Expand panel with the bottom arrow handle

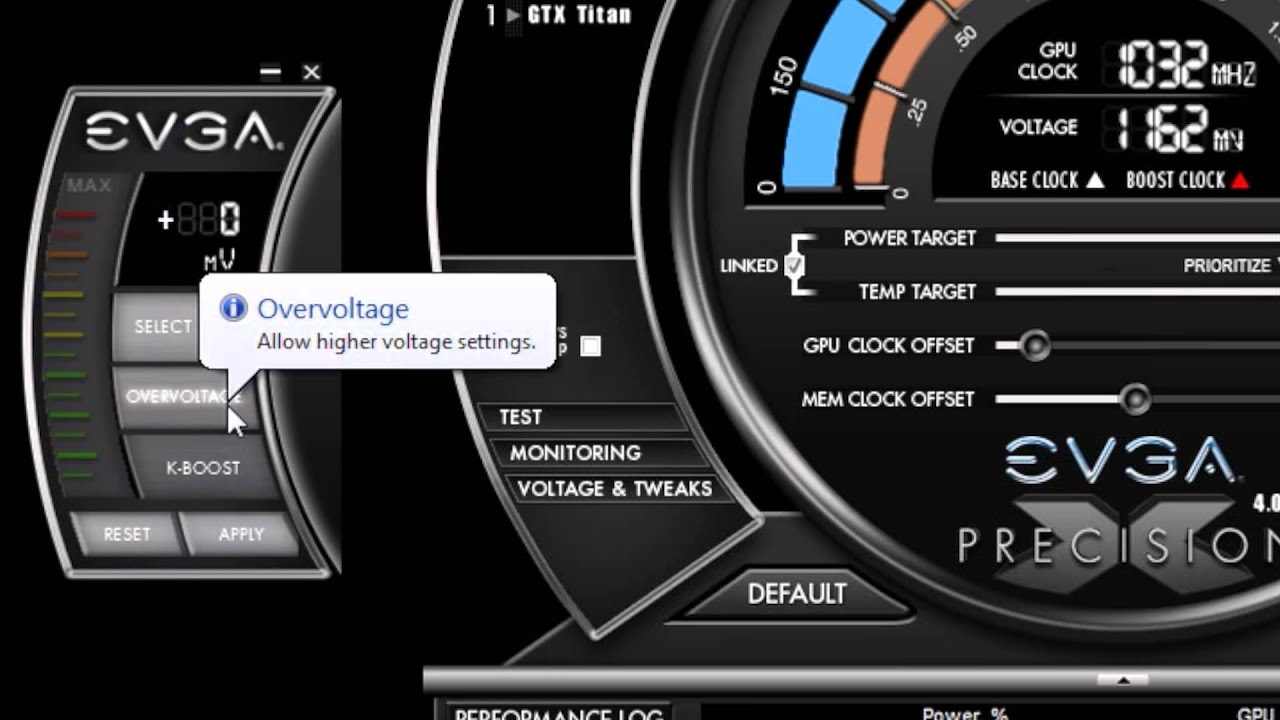pyautogui.click(x=1123, y=679)
